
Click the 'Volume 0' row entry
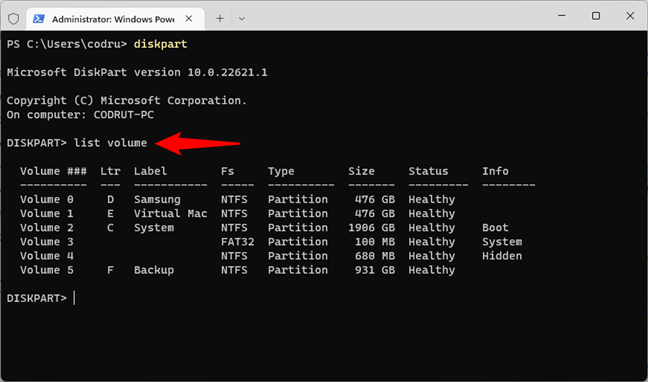pyautogui.click(x=47, y=199)
